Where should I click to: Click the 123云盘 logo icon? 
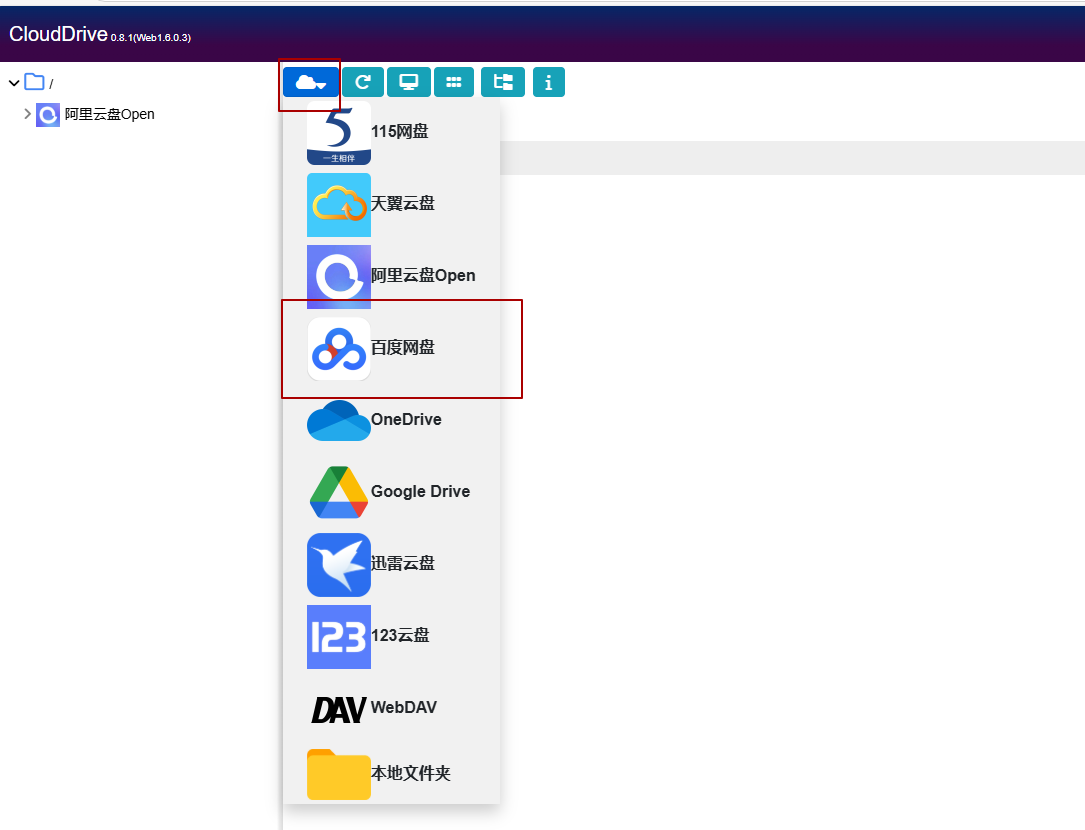pyautogui.click(x=338, y=636)
